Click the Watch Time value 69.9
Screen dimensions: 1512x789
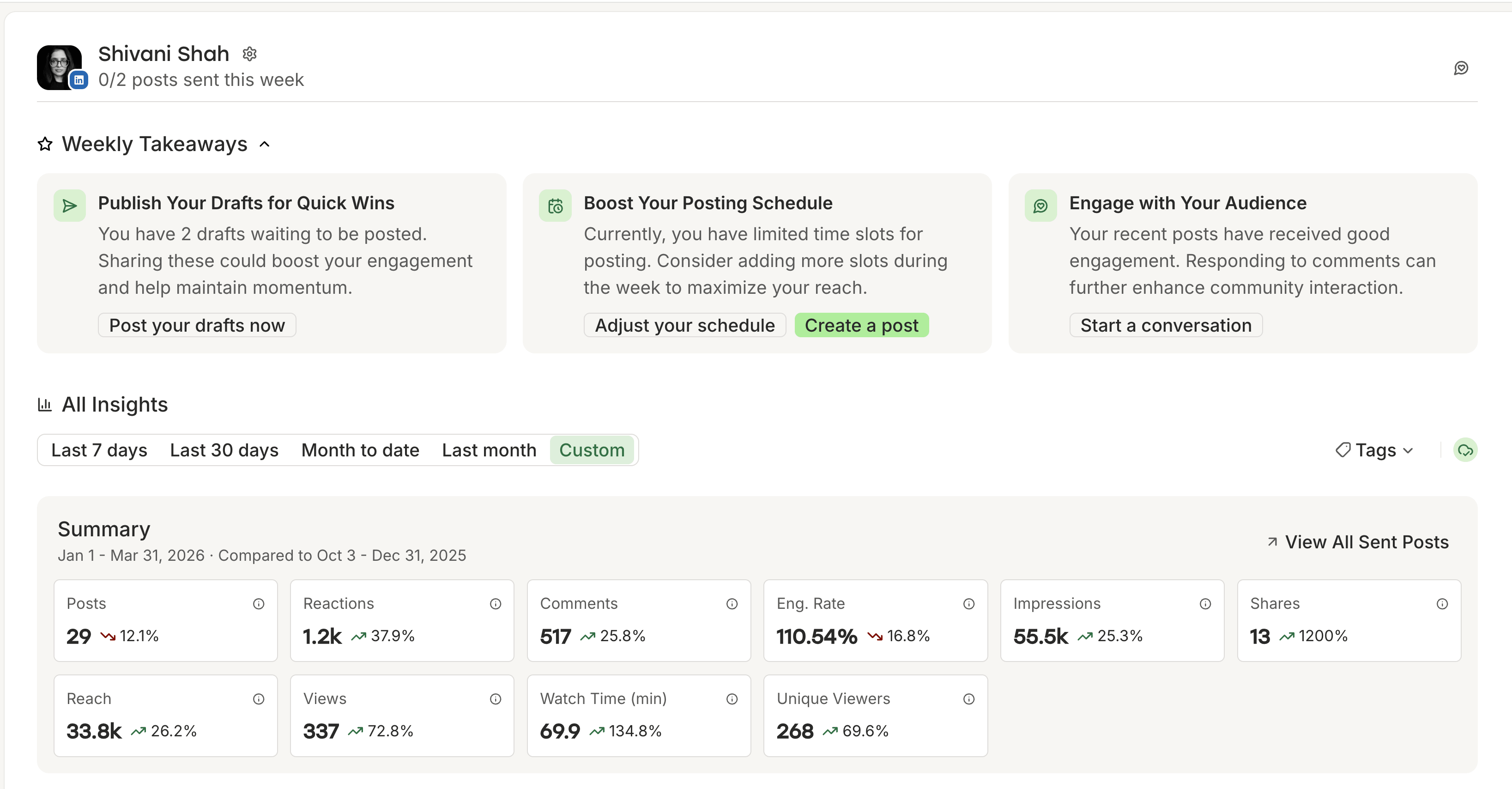point(560,731)
